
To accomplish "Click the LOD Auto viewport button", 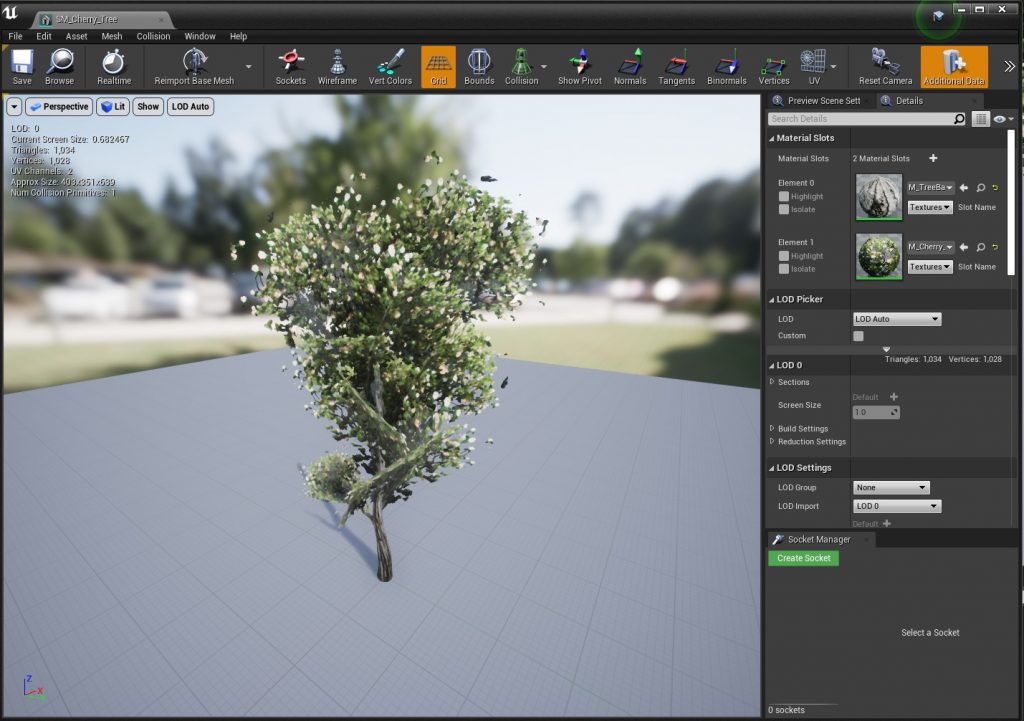I will pos(191,106).
